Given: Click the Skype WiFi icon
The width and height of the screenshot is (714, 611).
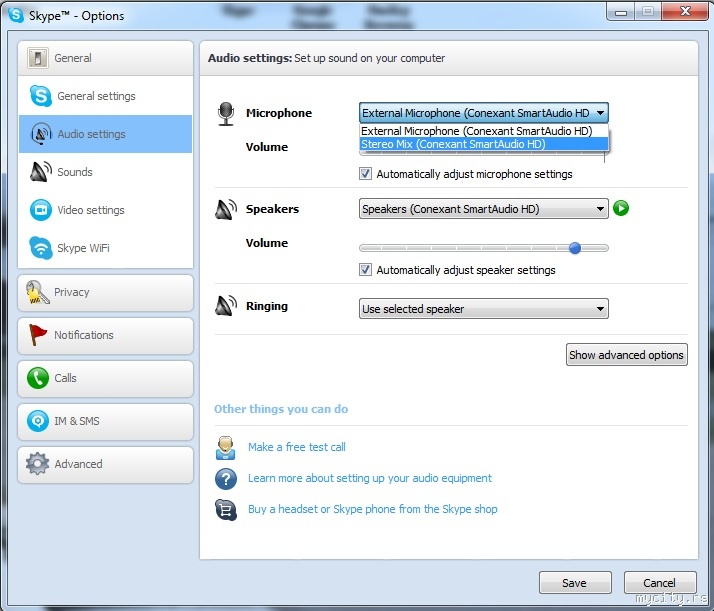Looking at the screenshot, I should 41,248.
